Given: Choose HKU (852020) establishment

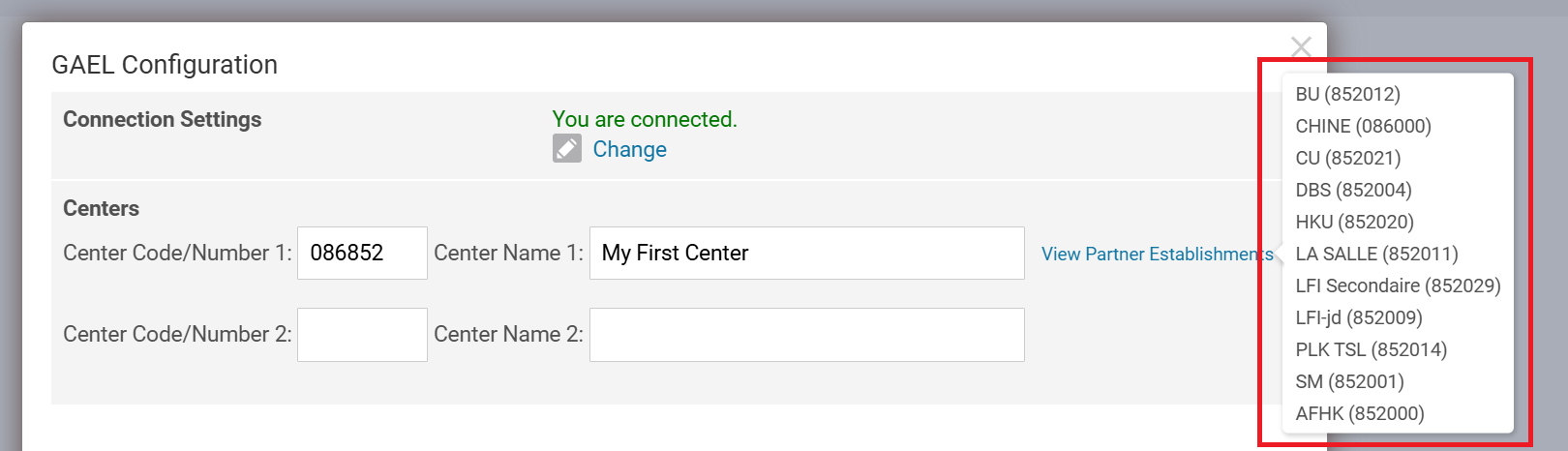Looking at the screenshot, I should (x=1354, y=222).
